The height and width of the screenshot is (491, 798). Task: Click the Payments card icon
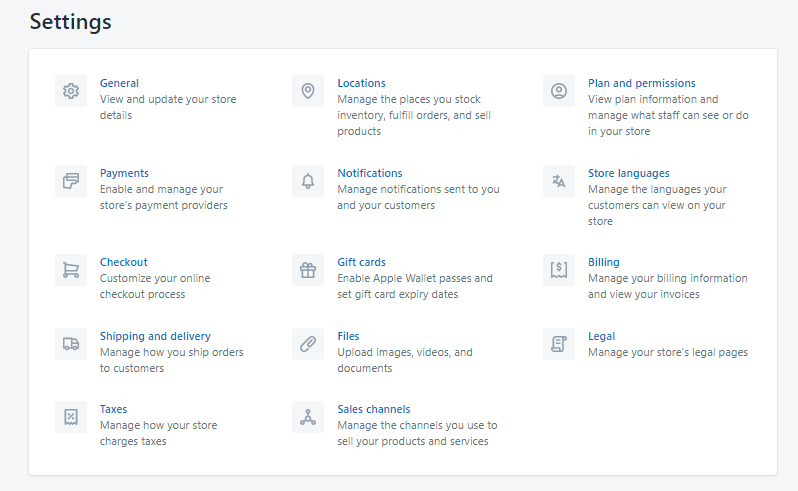pyautogui.click(x=71, y=181)
